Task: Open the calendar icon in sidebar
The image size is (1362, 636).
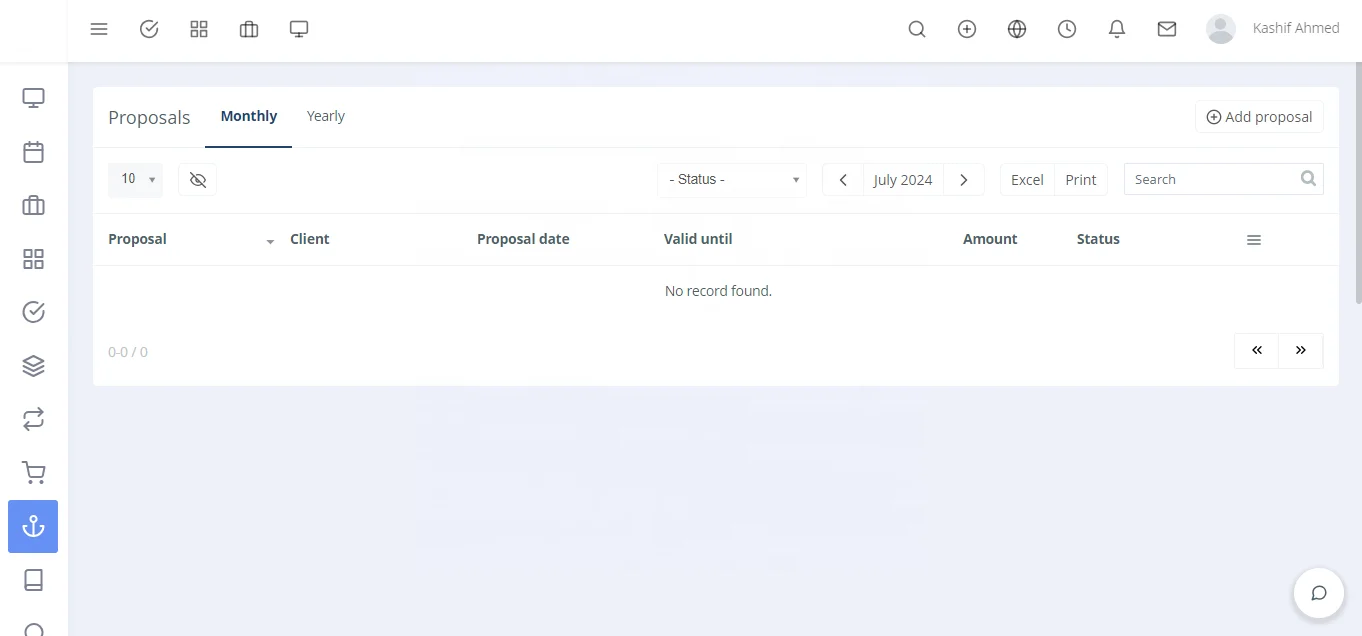Action: (x=33, y=152)
